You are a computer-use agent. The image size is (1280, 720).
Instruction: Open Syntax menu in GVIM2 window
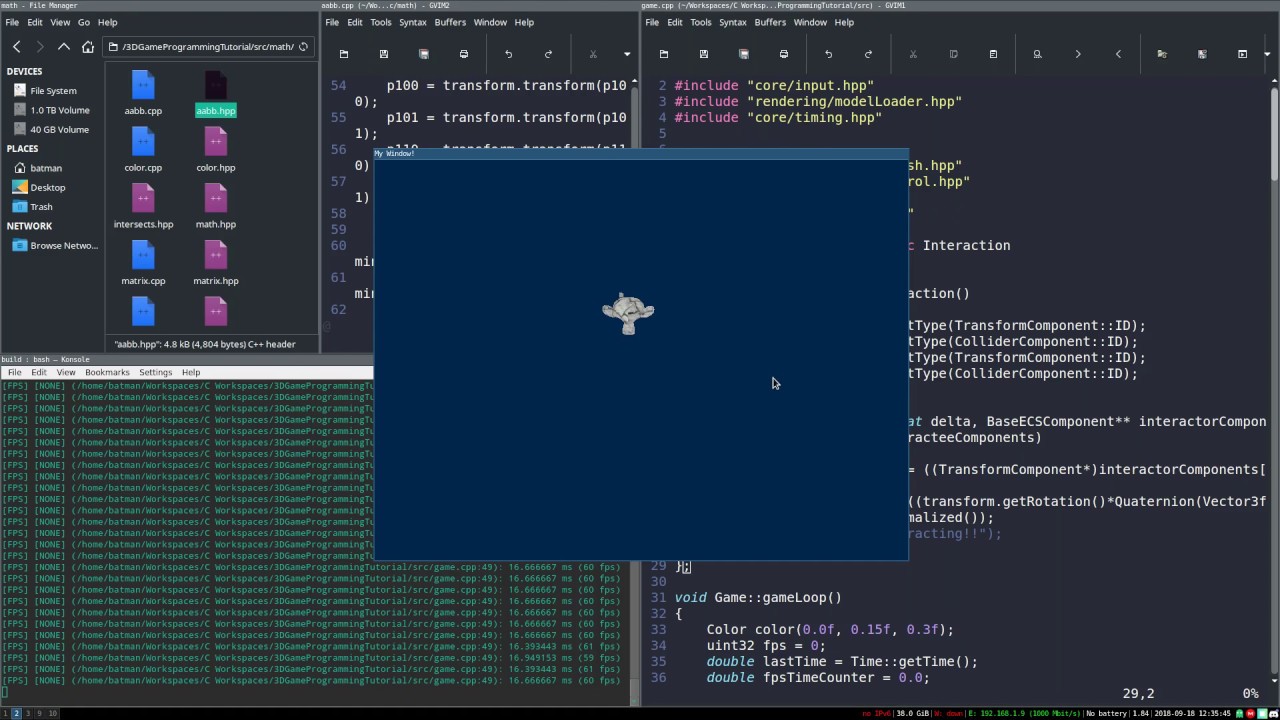(413, 22)
